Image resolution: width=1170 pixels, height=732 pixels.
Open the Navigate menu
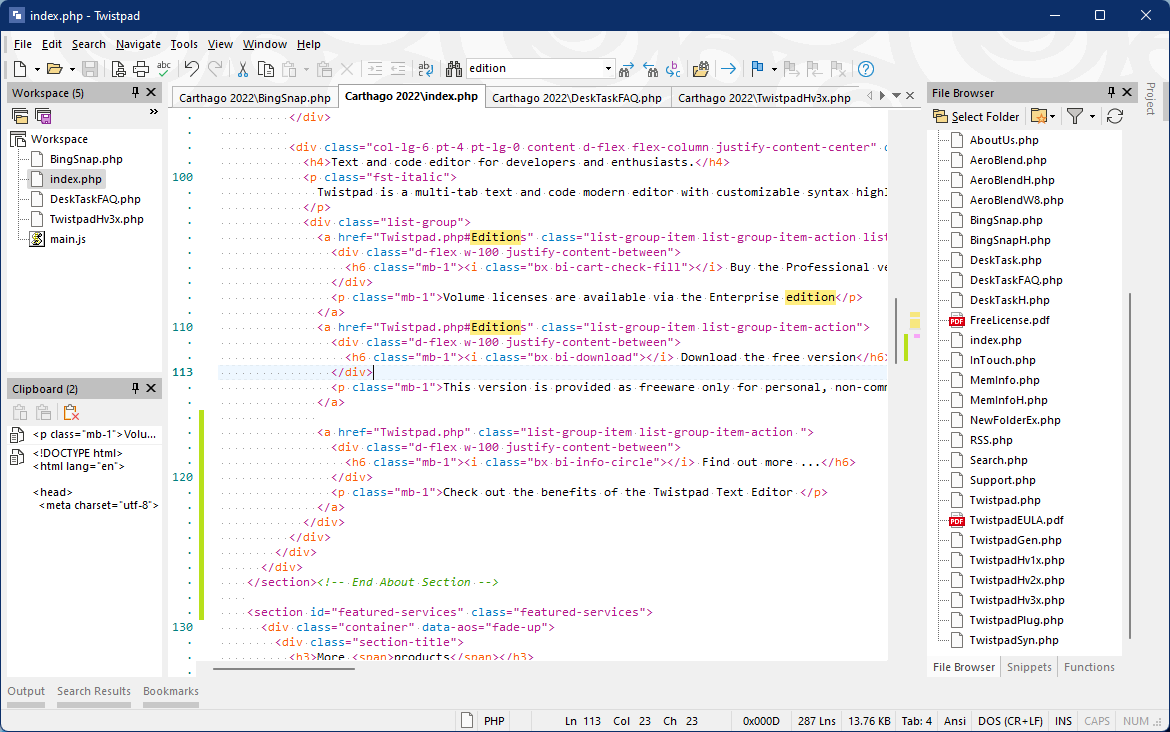coord(138,44)
